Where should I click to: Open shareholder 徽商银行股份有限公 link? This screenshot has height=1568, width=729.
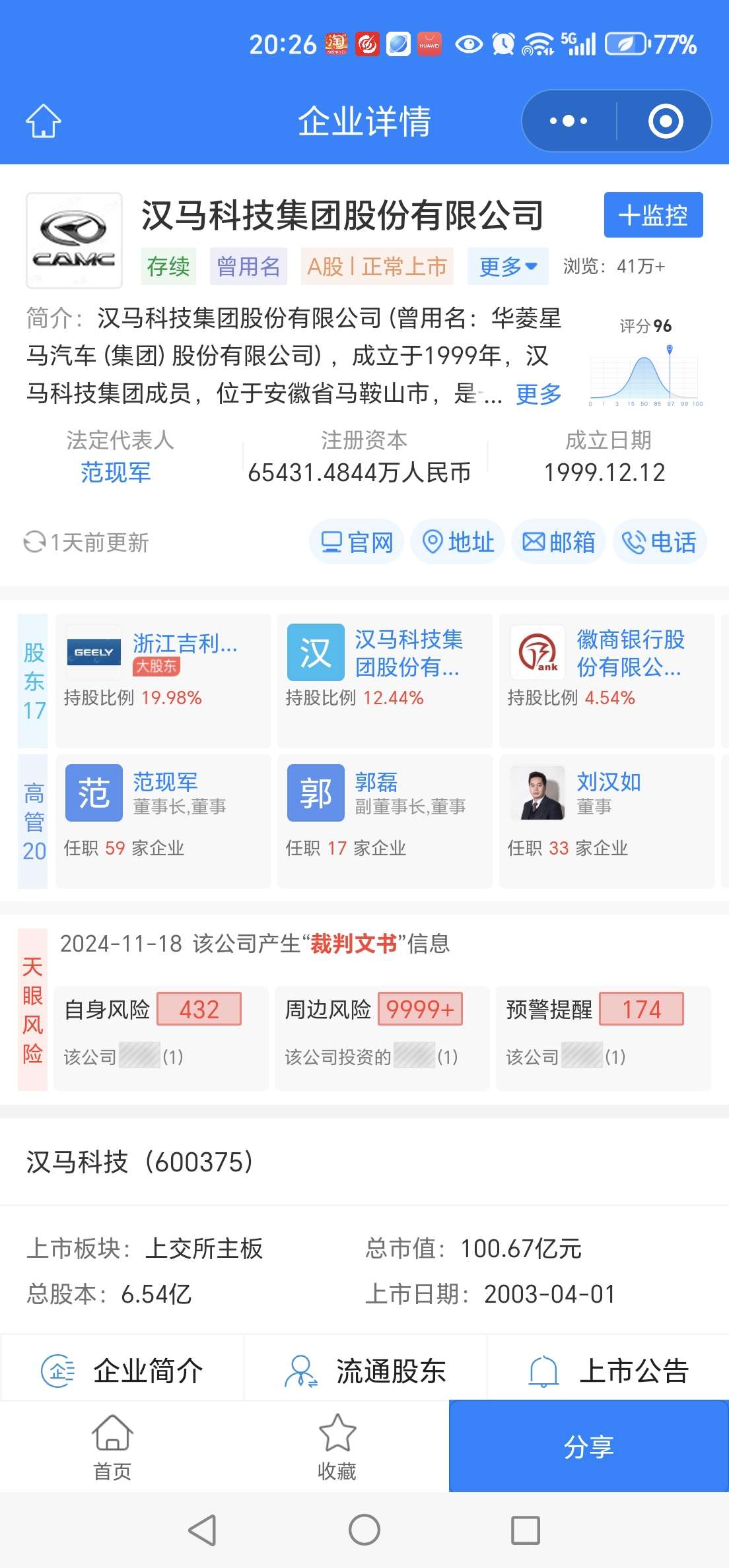coord(631,653)
